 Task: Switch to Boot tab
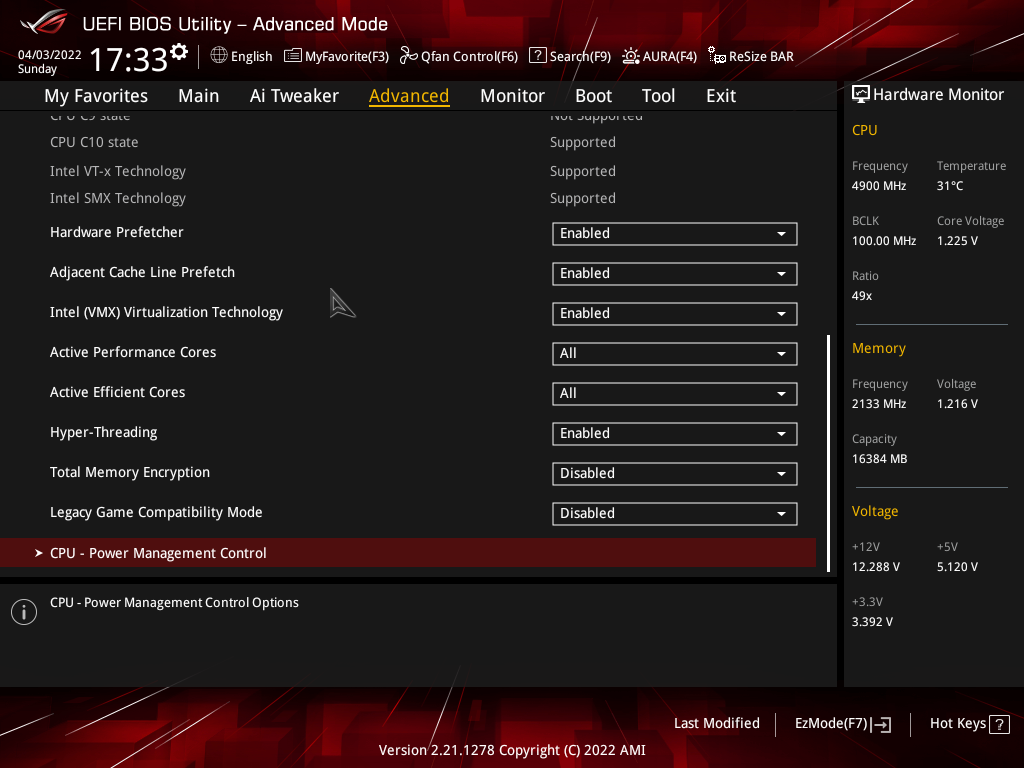(593, 96)
